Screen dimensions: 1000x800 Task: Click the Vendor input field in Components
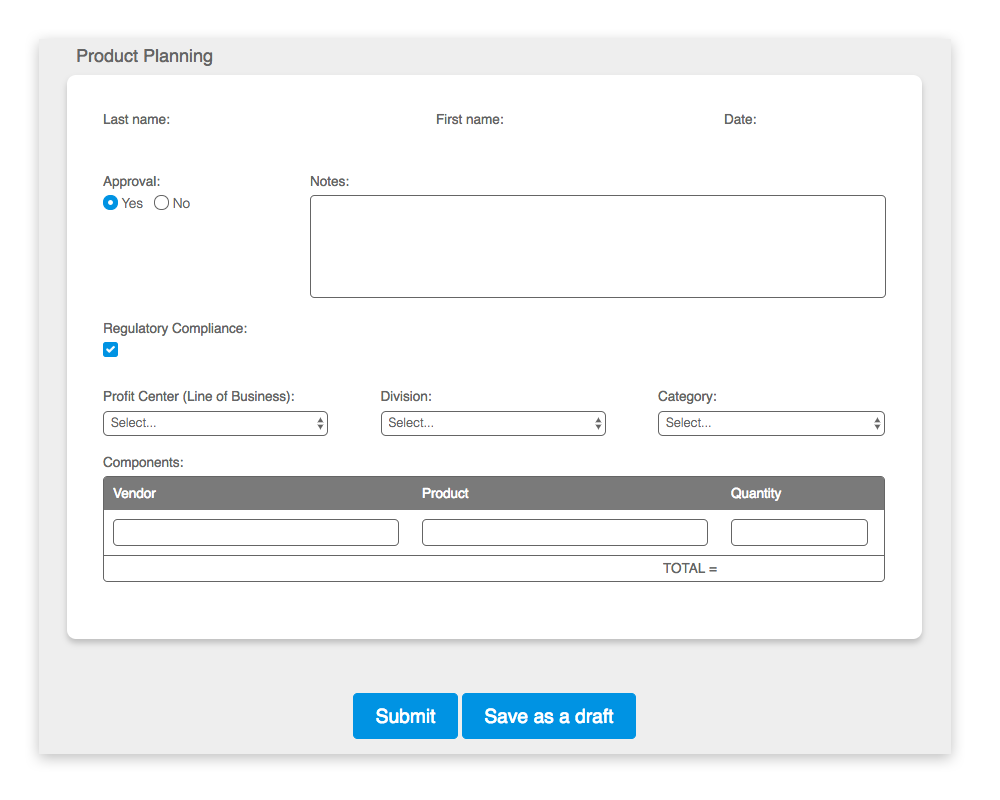point(255,532)
